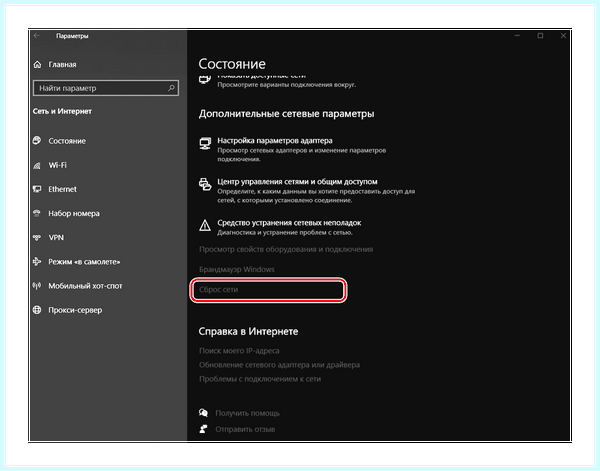This screenshot has height=471, width=600.
Task: Click the Состояние page title
Action: coord(232,64)
